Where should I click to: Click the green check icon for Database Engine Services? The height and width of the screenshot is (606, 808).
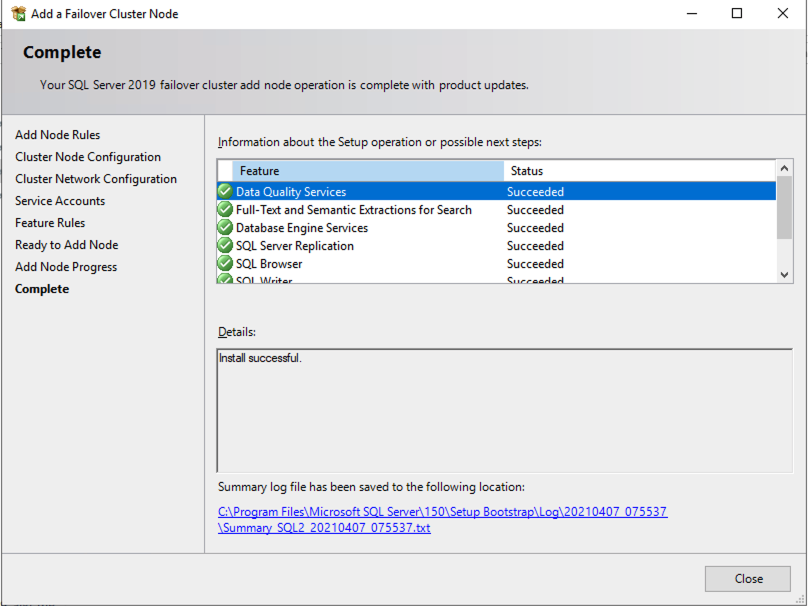[x=225, y=227]
